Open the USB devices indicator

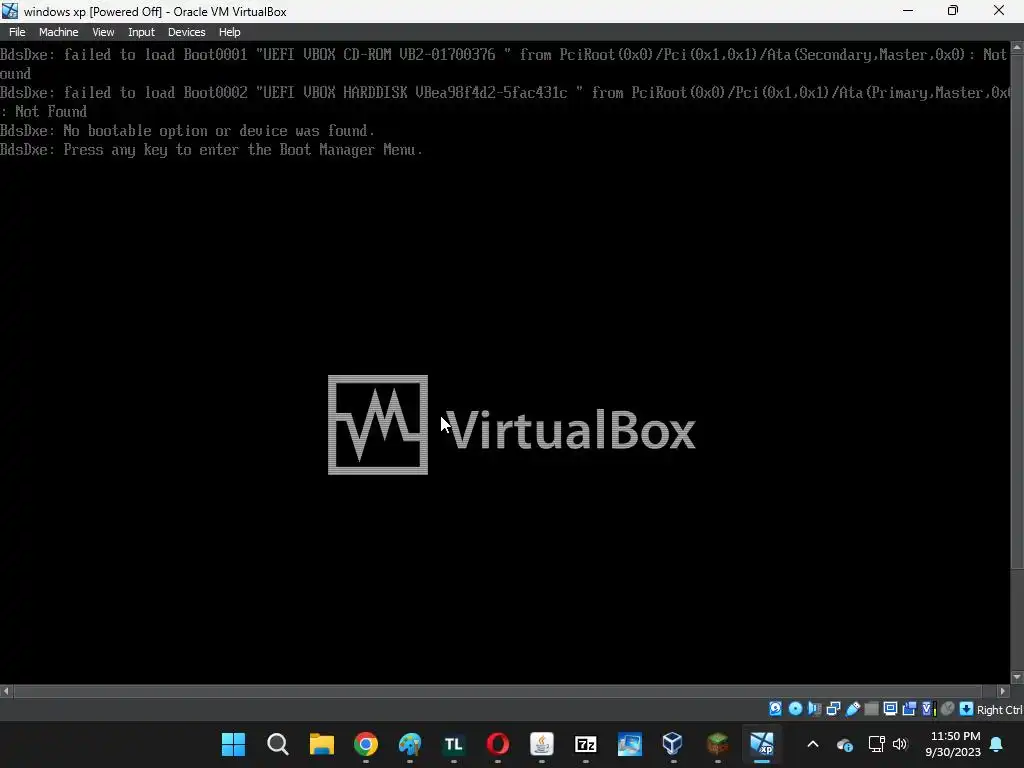[x=853, y=709]
